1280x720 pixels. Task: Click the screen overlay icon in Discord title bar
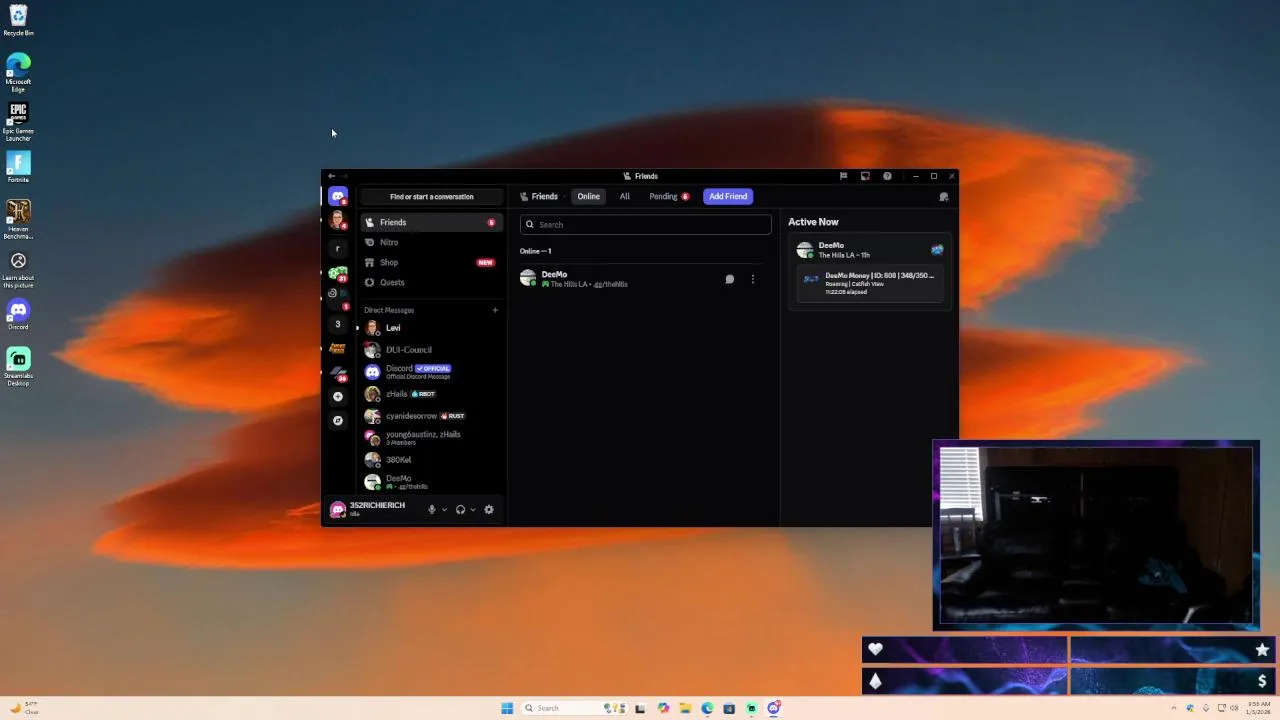point(865,176)
